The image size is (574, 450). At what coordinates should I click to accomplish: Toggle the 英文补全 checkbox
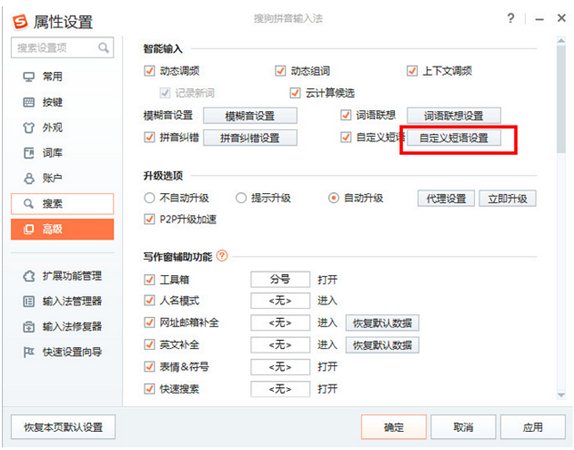click(149, 345)
